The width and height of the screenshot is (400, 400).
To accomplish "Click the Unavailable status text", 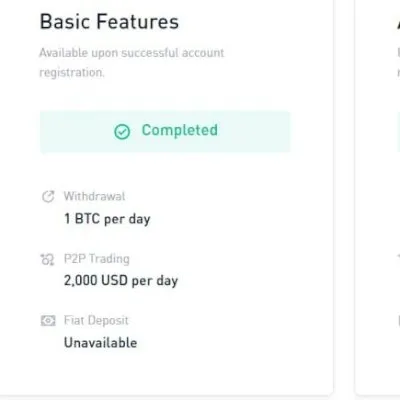I will click(100, 343).
